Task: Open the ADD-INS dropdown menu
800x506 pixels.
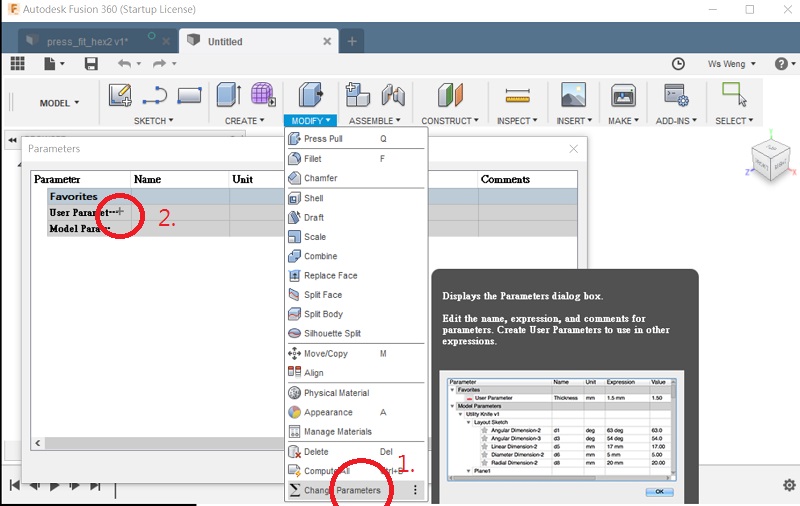Action: [676, 121]
